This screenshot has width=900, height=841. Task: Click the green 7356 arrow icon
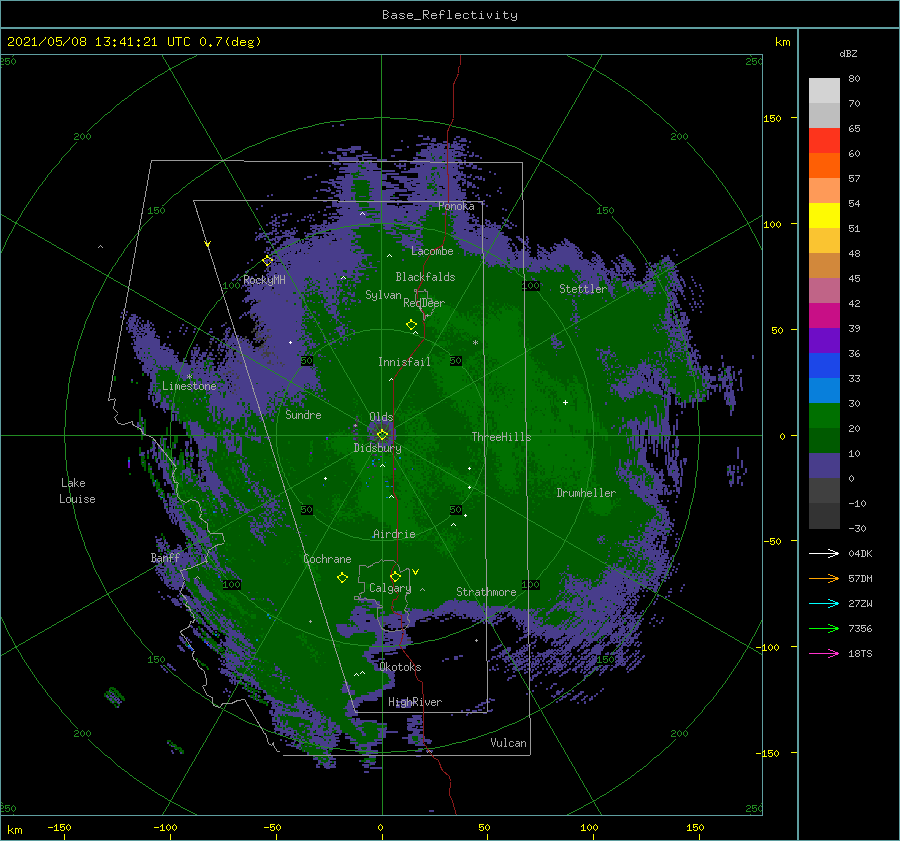point(824,629)
